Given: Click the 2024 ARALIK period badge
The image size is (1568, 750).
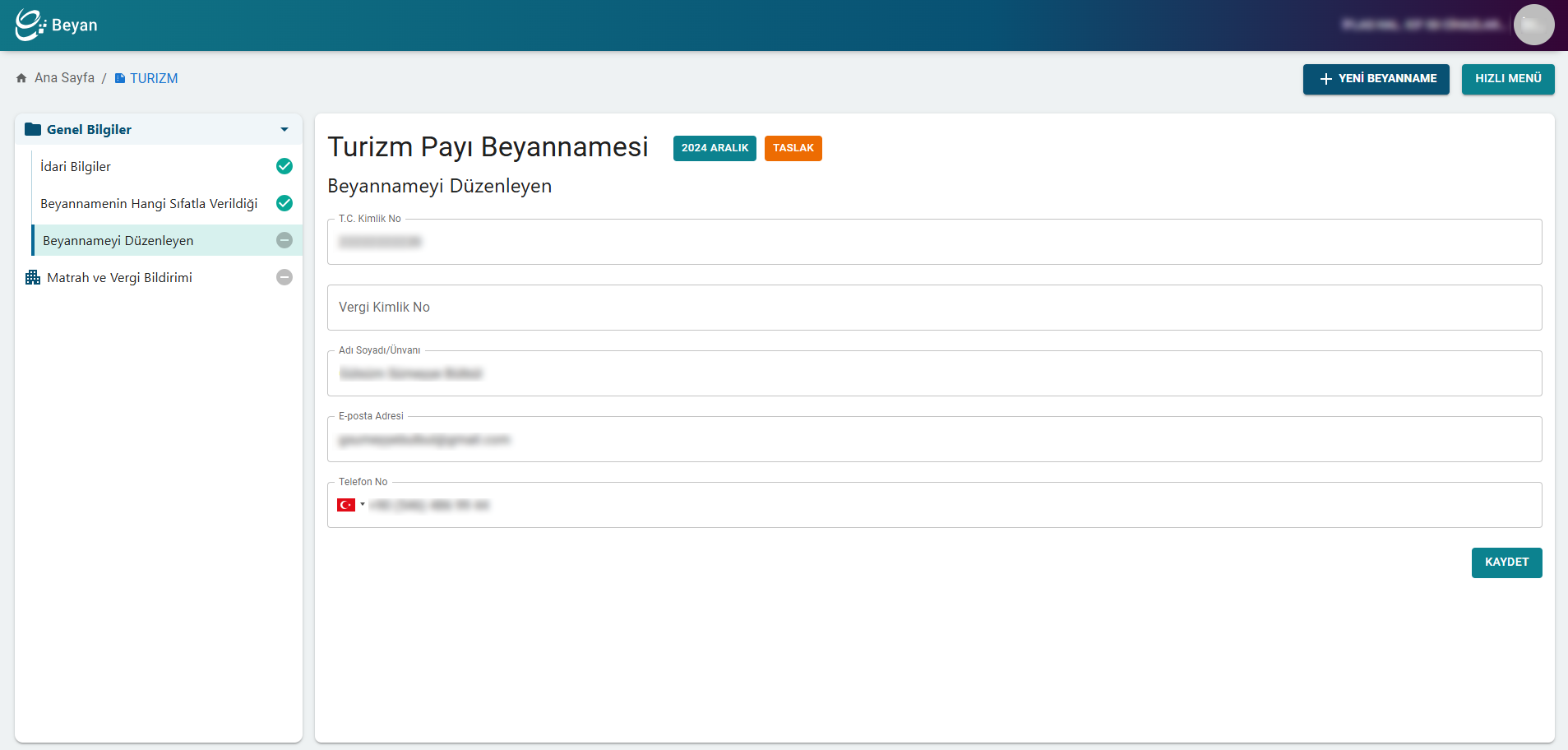Looking at the screenshot, I should 715,148.
